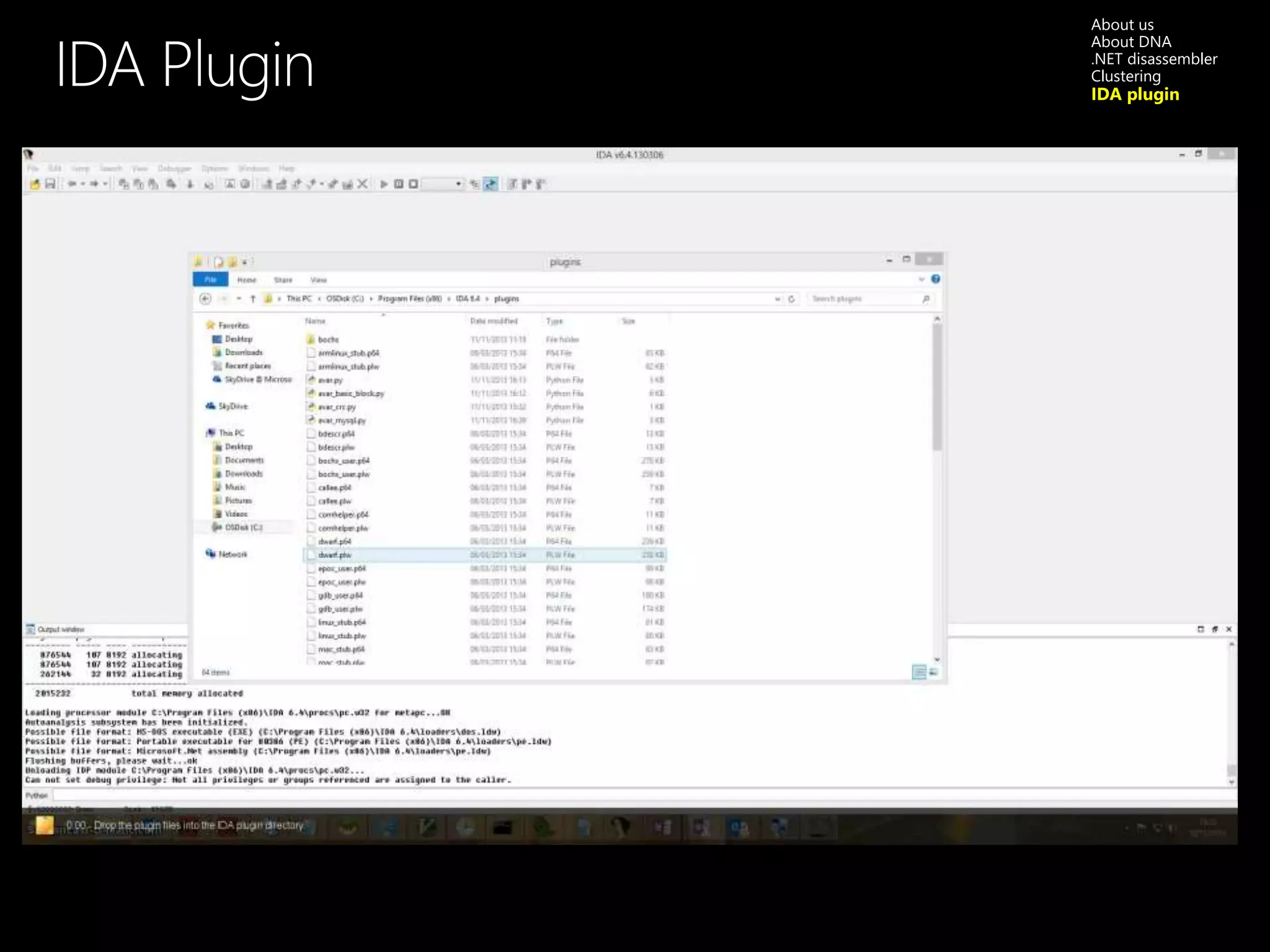Switch to the View ribbon tab in Explorer
1270x952 pixels.
(319, 280)
